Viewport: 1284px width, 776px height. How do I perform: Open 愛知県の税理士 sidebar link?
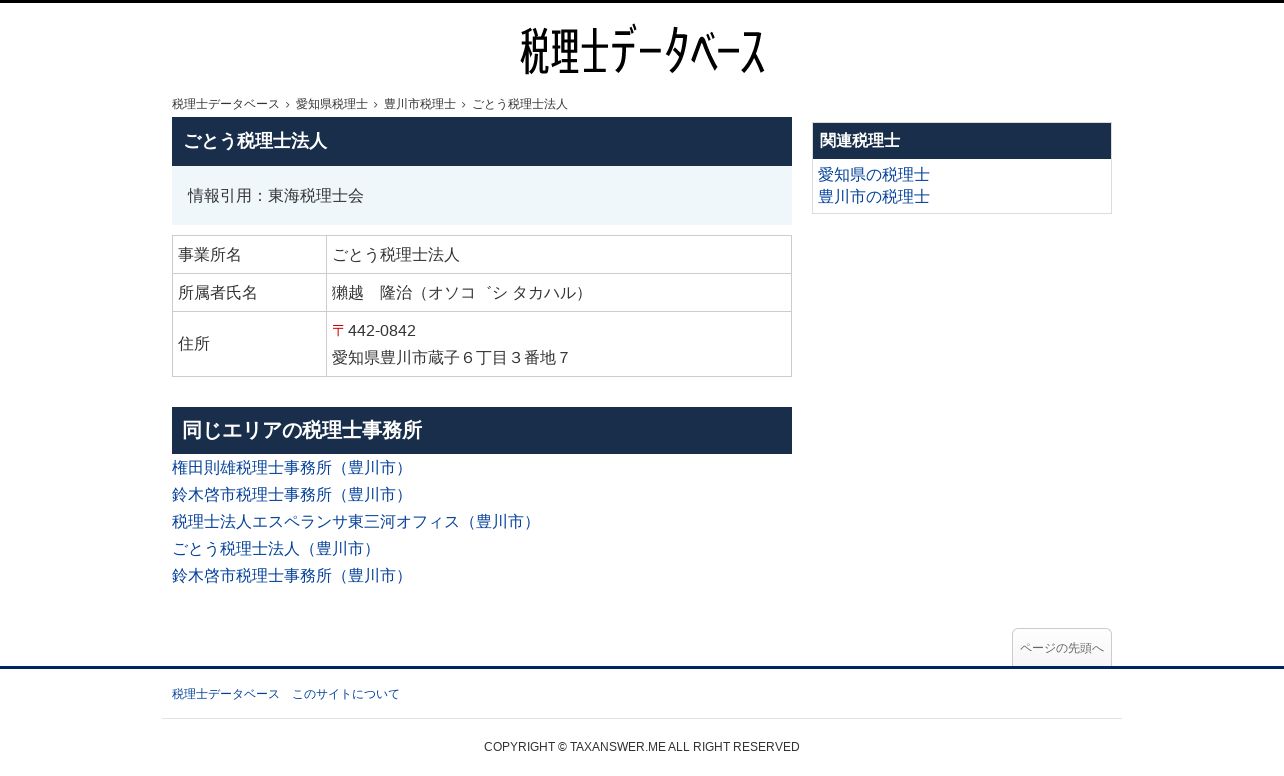[874, 175]
